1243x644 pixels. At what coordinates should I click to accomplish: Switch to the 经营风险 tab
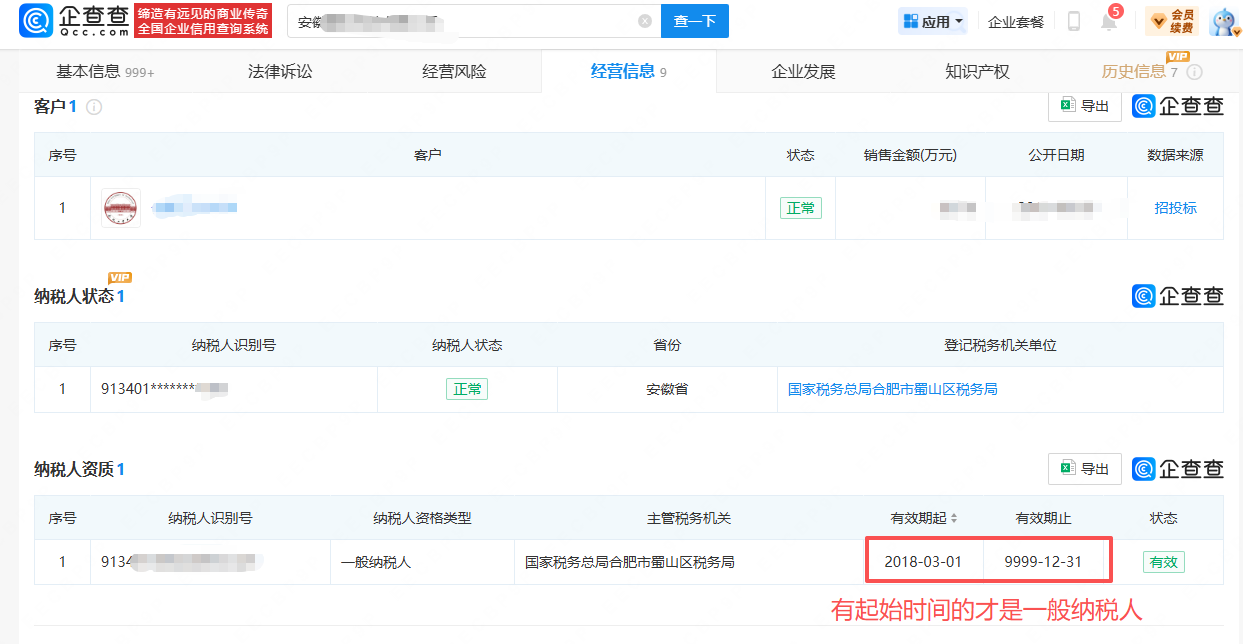(454, 71)
